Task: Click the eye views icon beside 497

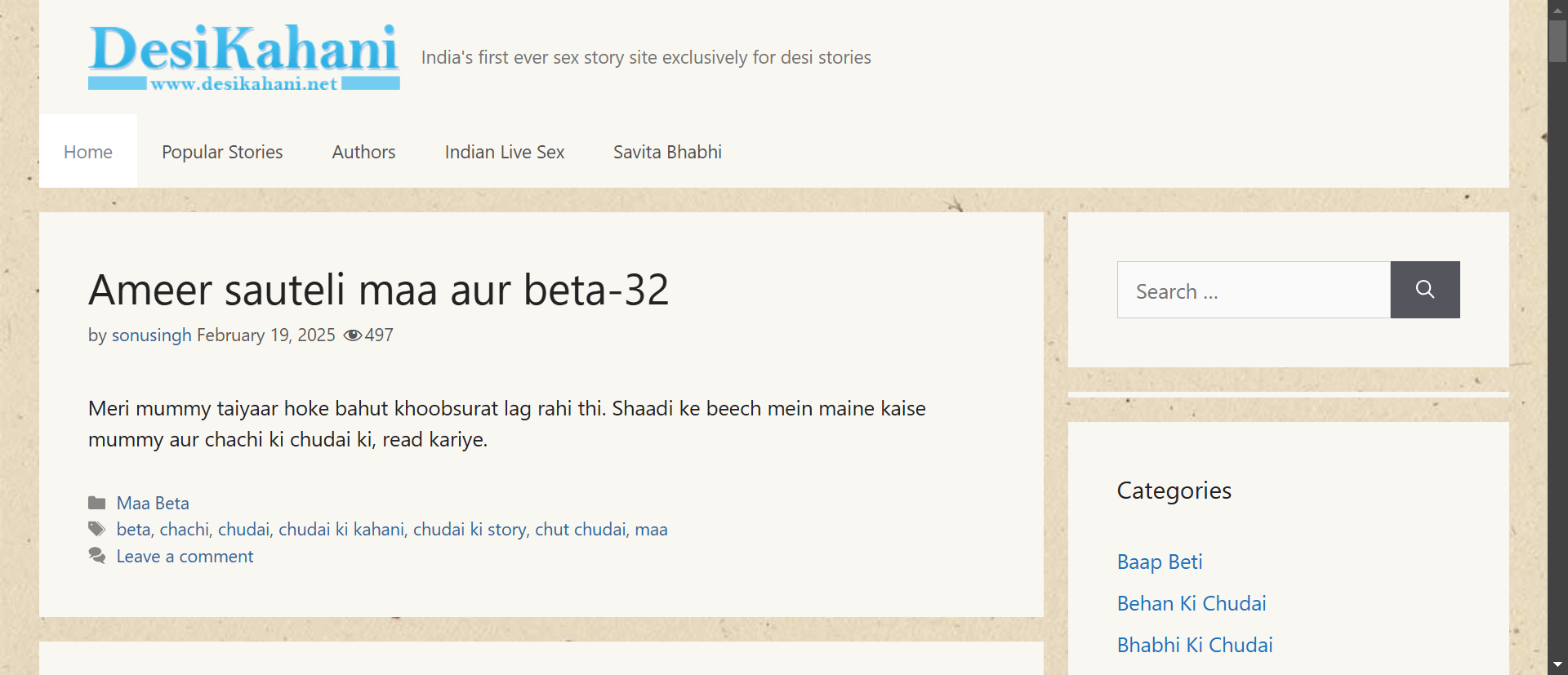Action: (352, 335)
